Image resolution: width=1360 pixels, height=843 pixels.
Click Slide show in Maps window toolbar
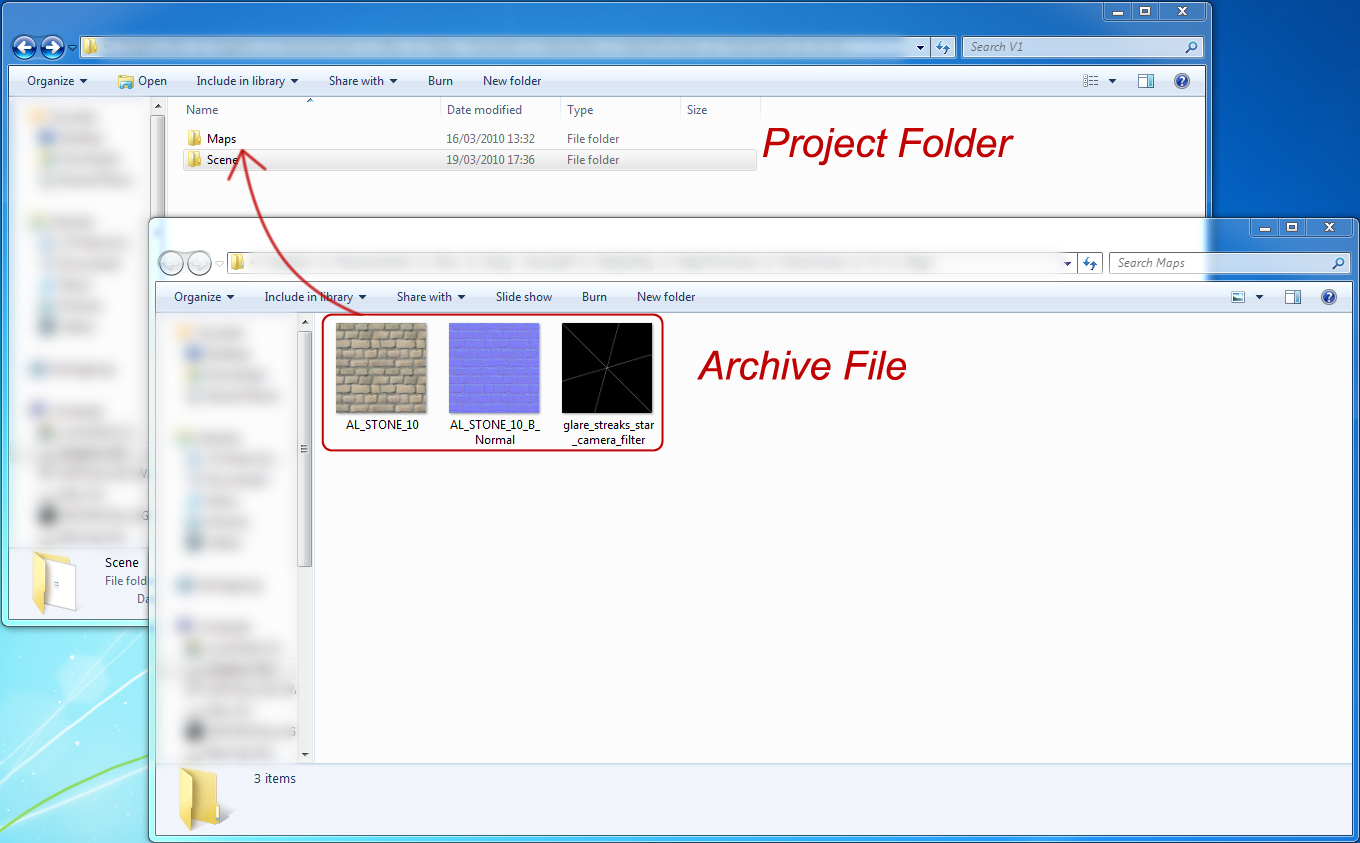pos(524,297)
